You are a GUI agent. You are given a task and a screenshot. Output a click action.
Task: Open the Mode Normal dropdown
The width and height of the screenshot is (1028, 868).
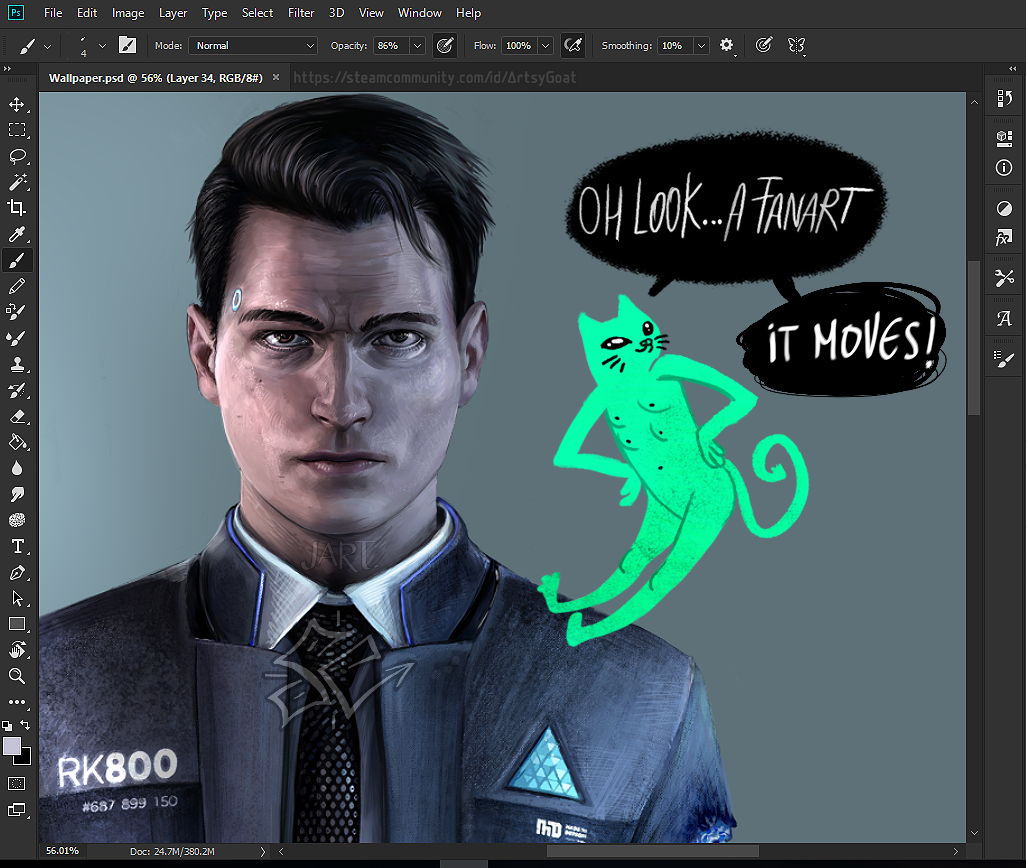[253, 45]
